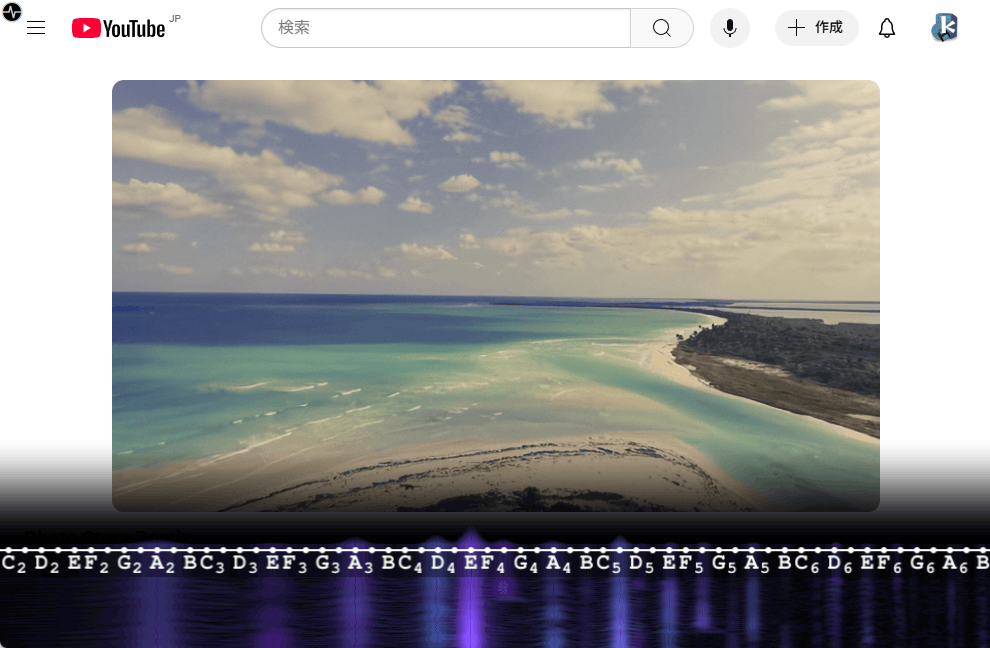Select the A4 note label
The image size is (990, 648).
pyautogui.click(x=559, y=563)
